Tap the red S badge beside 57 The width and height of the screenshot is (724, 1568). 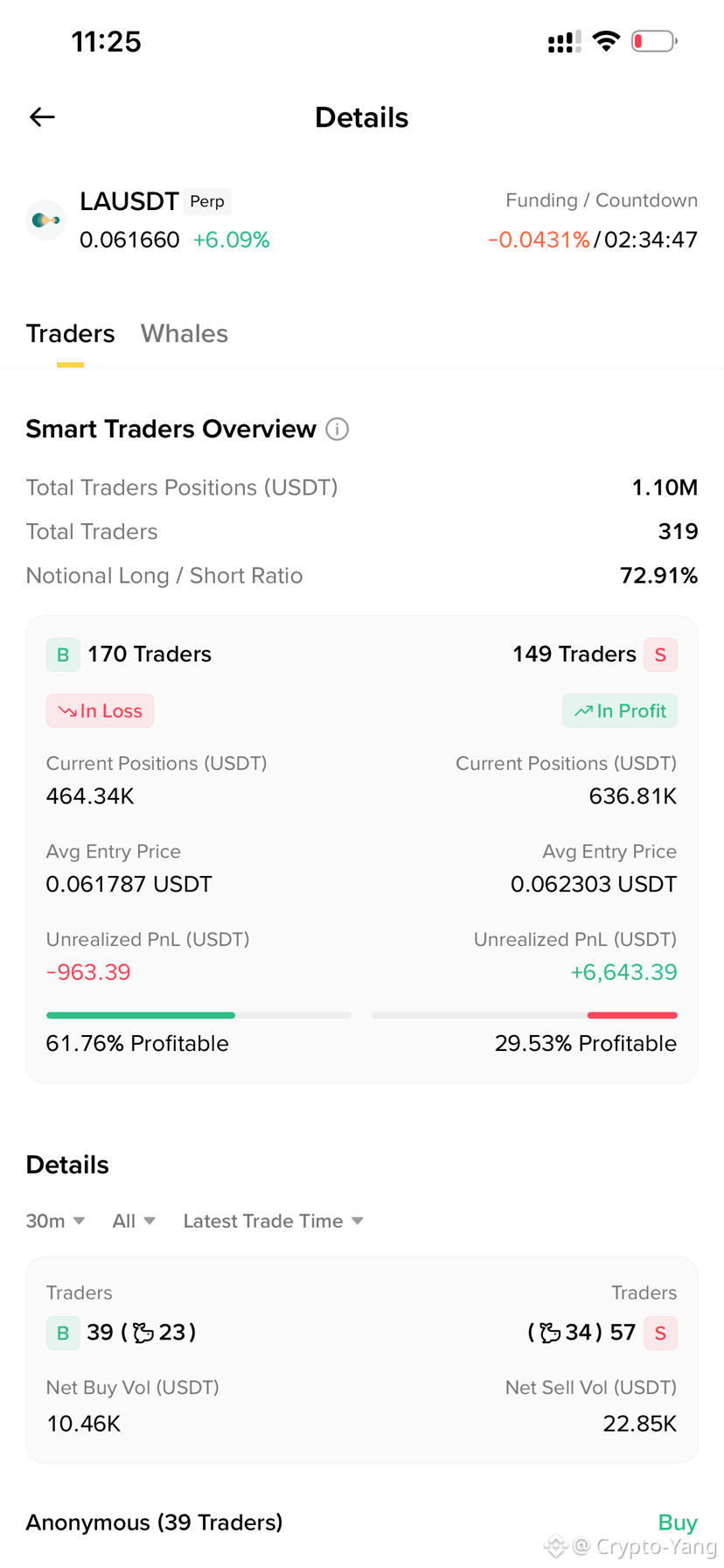click(660, 1333)
